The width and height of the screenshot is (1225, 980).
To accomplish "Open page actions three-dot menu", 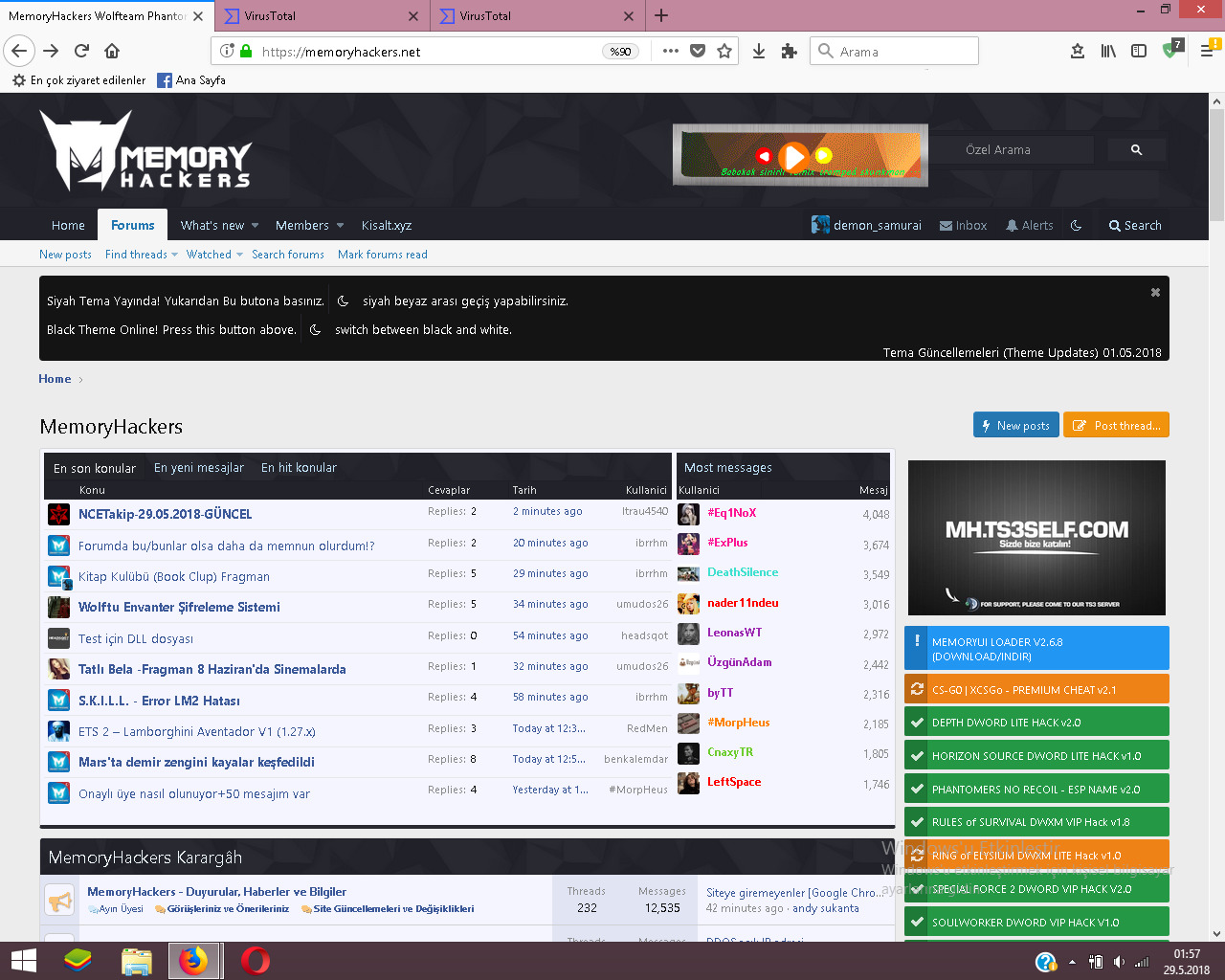I will click(x=670, y=52).
